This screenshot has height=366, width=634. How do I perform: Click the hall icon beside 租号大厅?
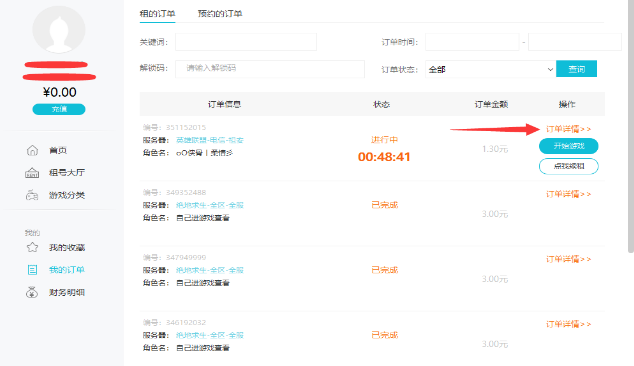tap(32, 173)
